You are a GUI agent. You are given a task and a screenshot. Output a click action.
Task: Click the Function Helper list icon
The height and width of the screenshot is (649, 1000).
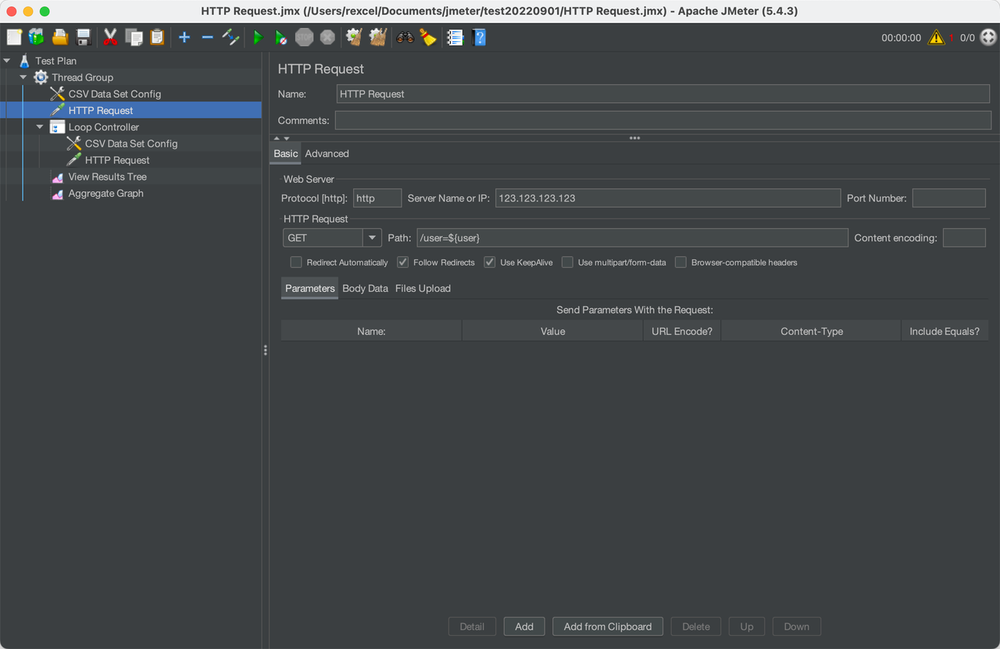tap(455, 37)
